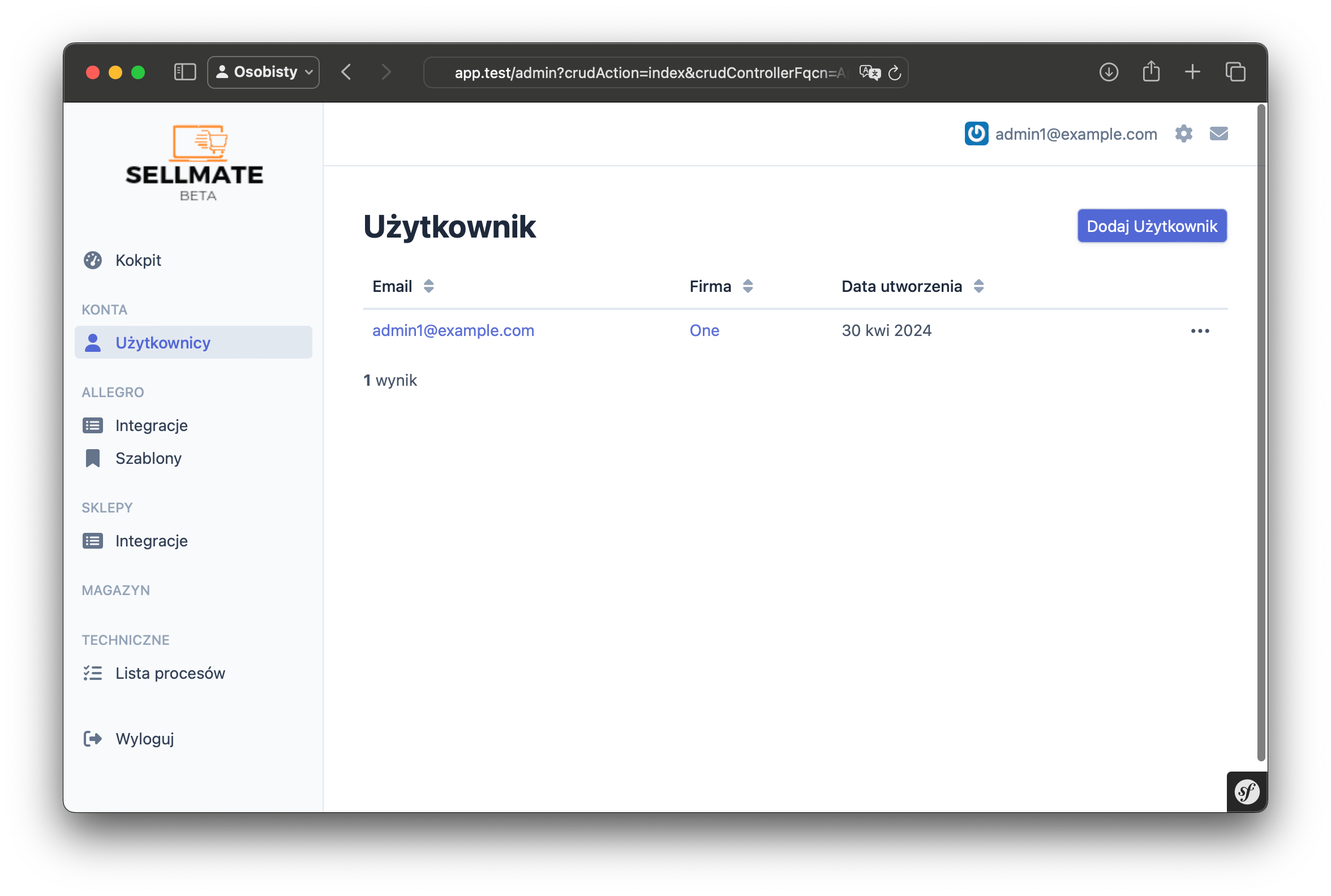Go back in browser history
1331x896 pixels.
pos(346,72)
